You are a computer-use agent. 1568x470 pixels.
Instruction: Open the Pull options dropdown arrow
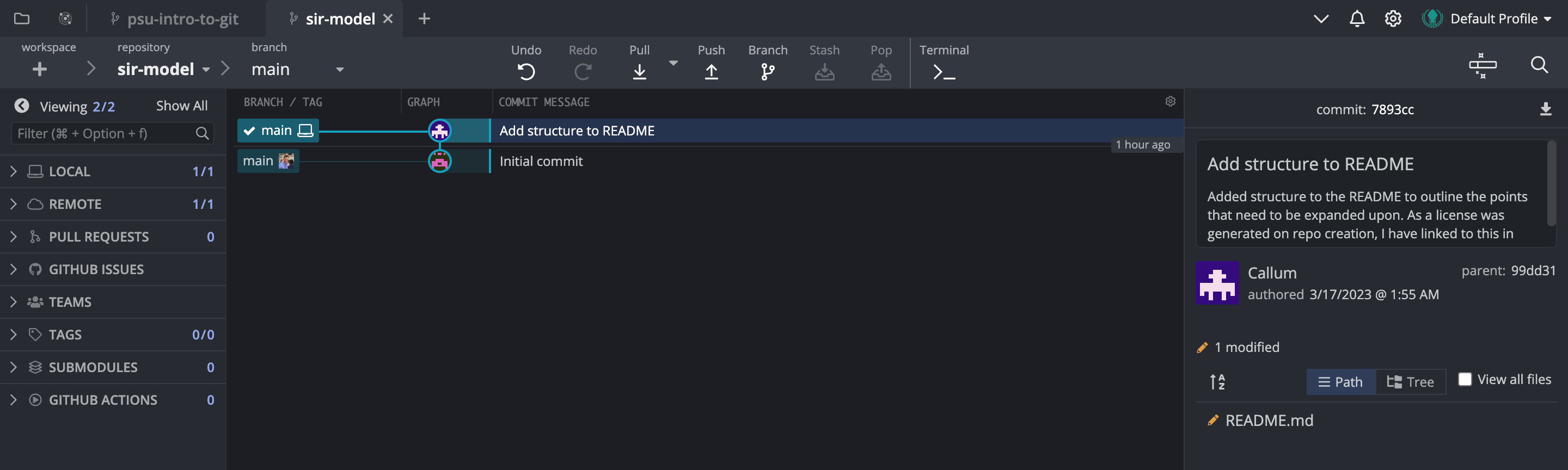click(673, 63)
